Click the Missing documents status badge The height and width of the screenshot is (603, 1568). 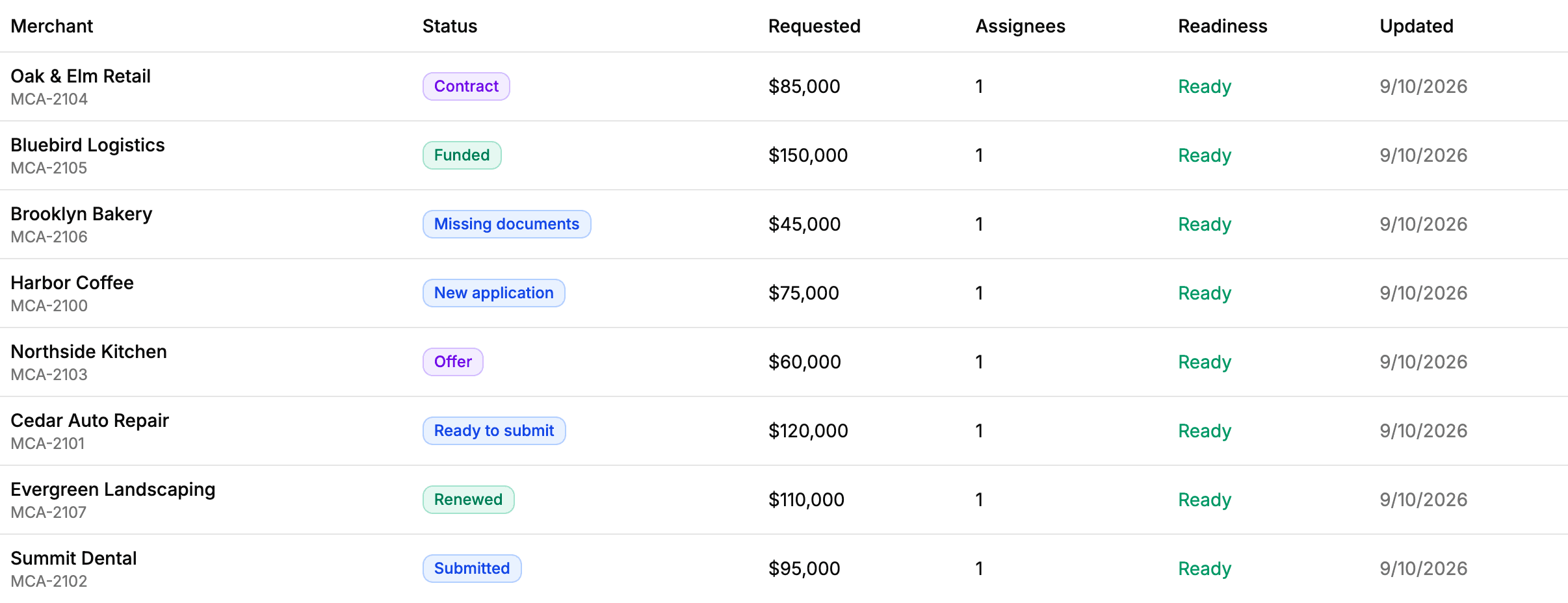(x=506, y=224)
